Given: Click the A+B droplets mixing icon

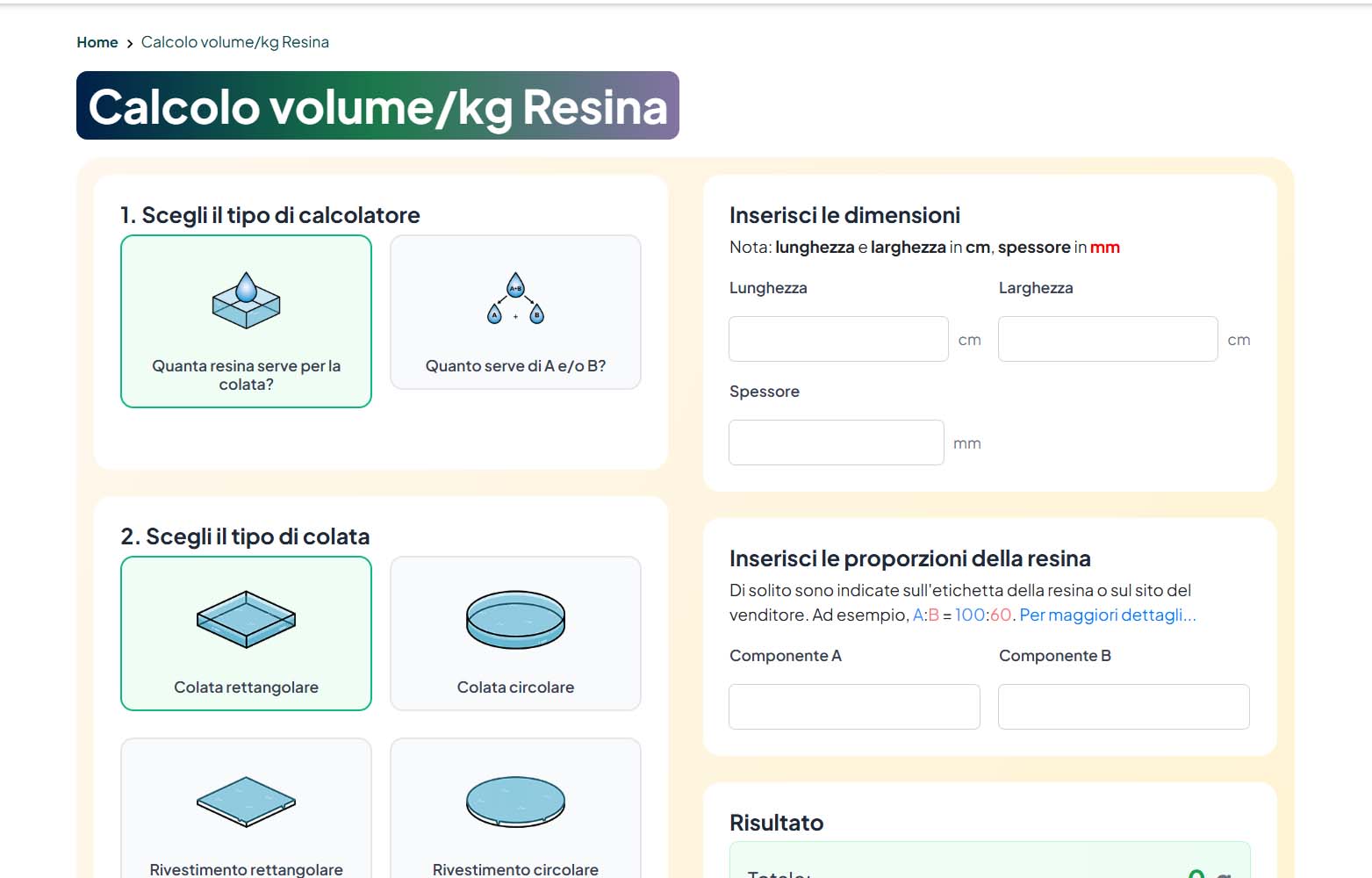Looking at the screenshot, I should tap(515, 299).
